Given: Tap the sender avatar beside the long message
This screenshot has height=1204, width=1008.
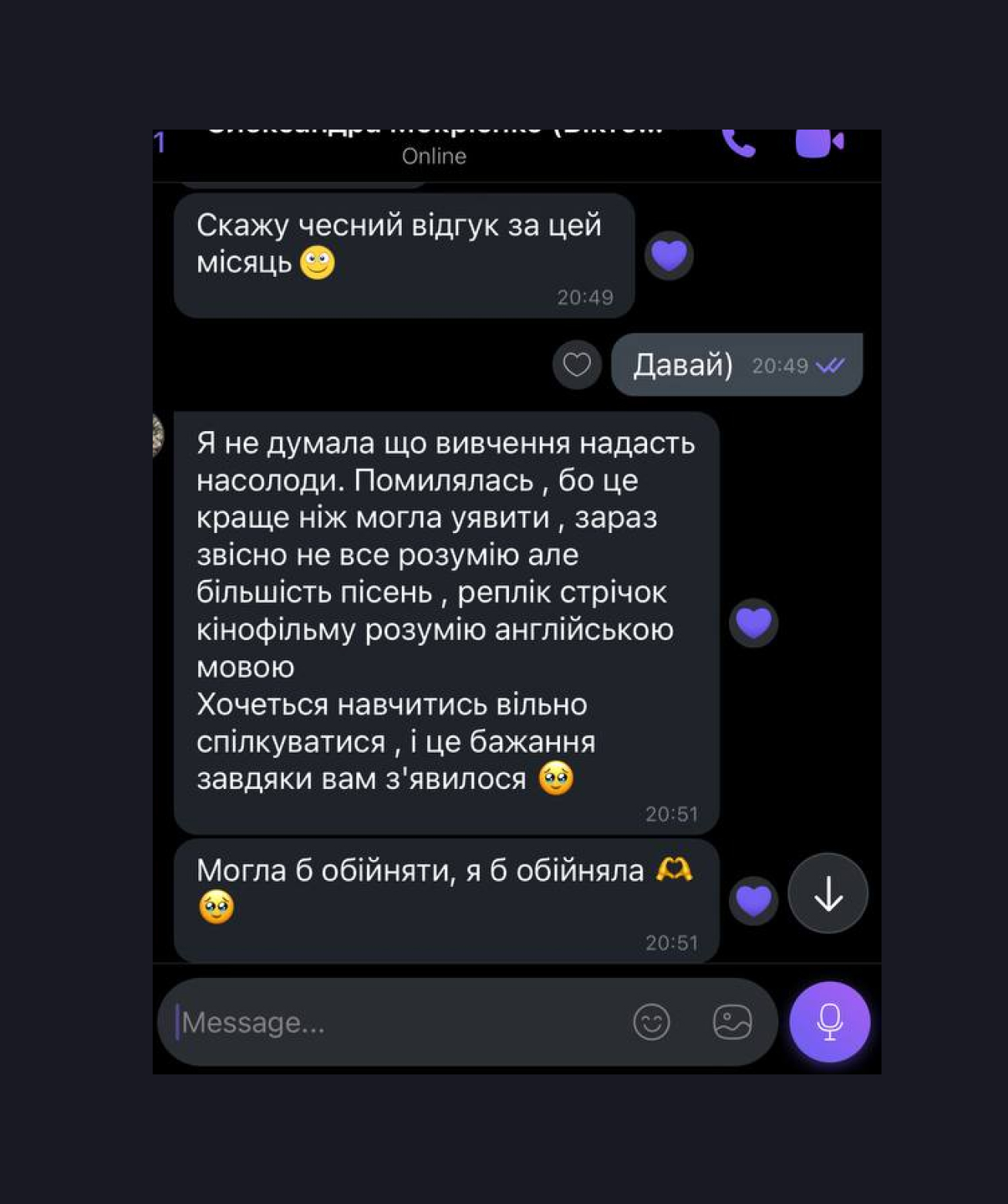Looking at the screenshot, I should tap(157, 435).
